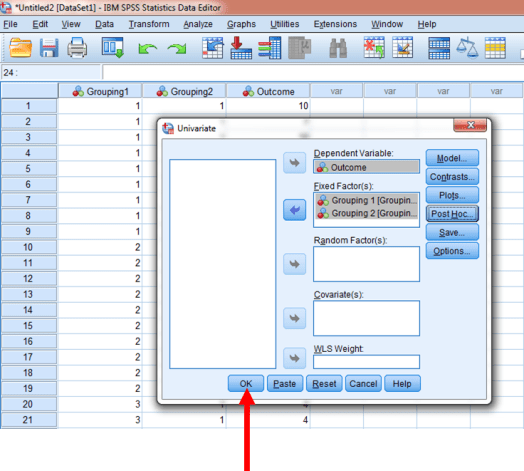Open the Extensions menu

(x=335, y=24)
